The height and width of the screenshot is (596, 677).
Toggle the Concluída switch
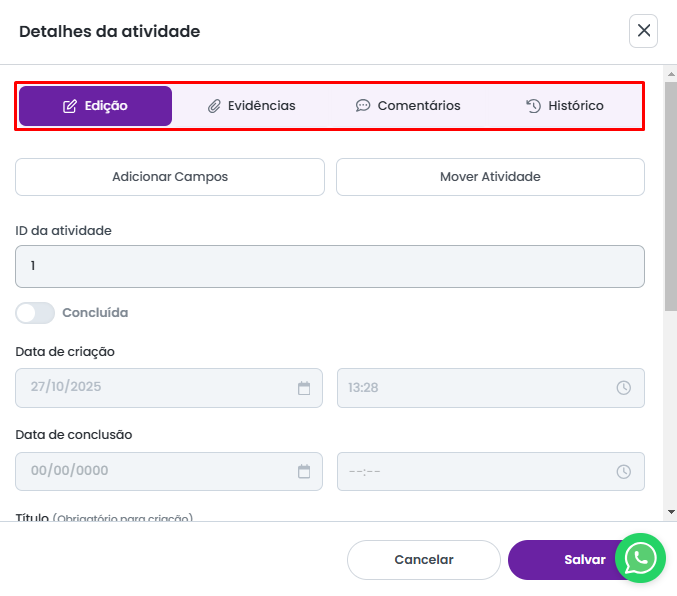click(35, 313)
